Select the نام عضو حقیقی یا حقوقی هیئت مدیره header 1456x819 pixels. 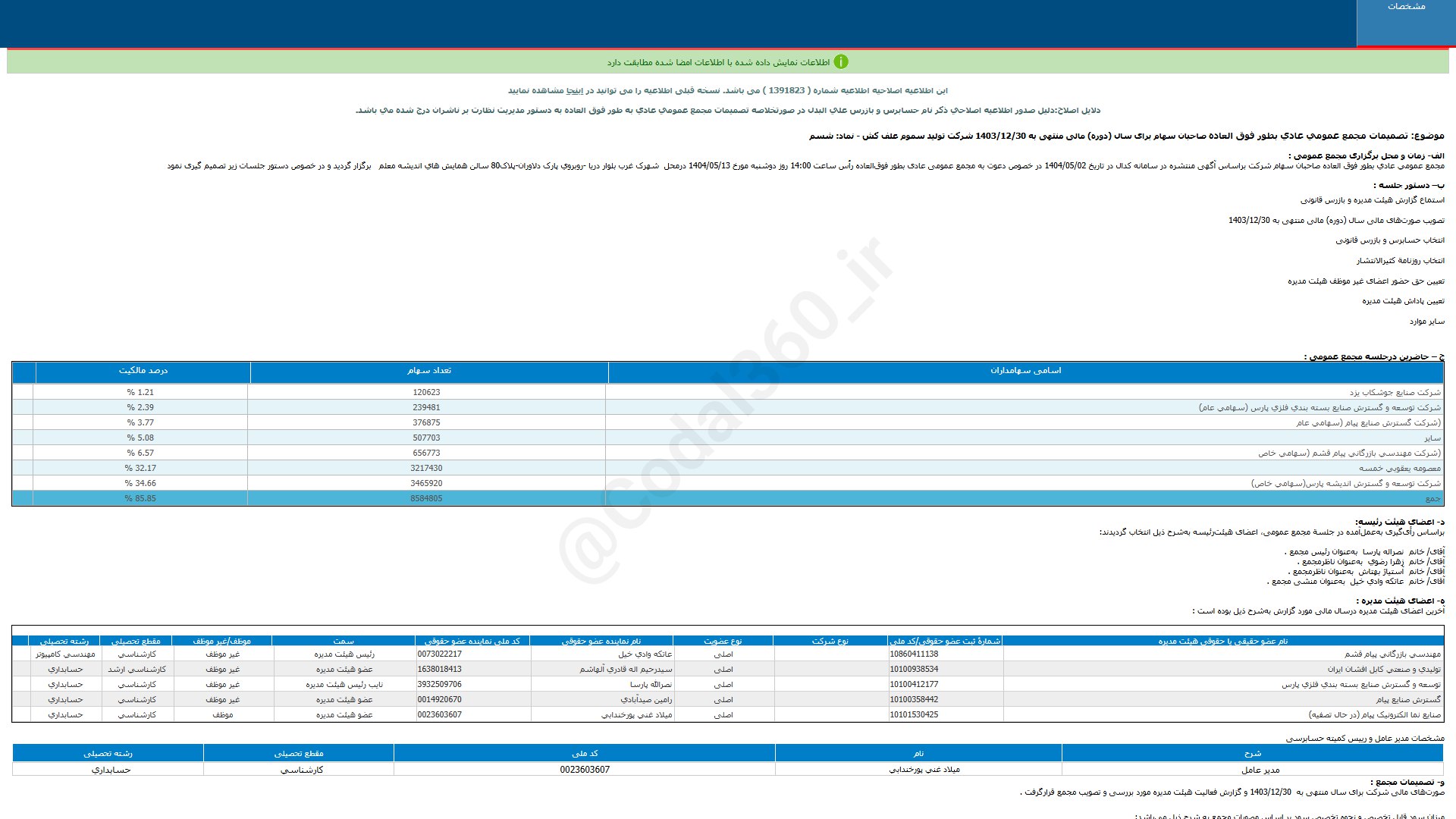point(1222,642)
